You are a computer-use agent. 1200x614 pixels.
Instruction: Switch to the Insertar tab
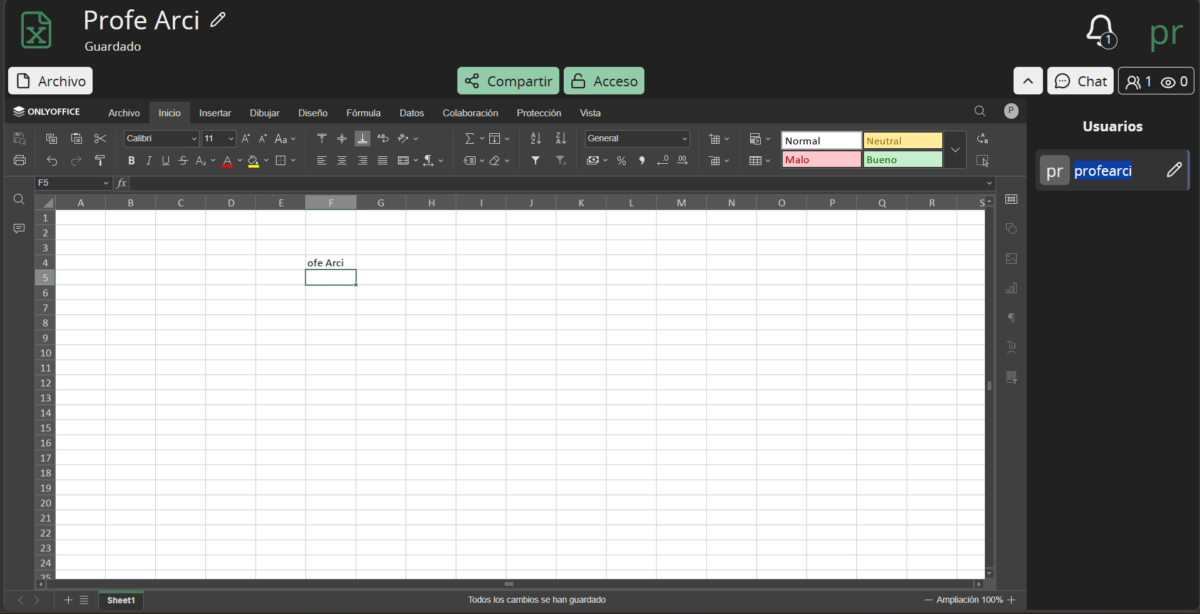215,113
